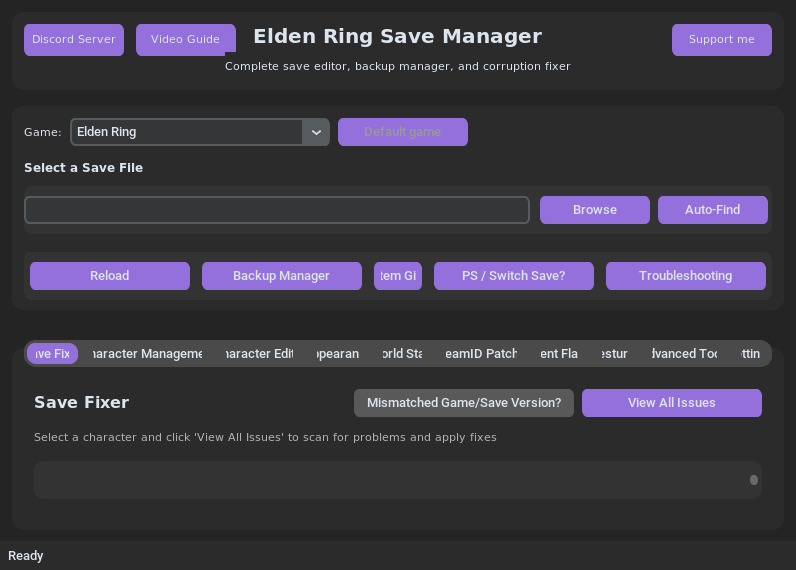The height and width of the screenshot is (570, 796).
Task: Click Browse to pick a save file
Action: 594,210
